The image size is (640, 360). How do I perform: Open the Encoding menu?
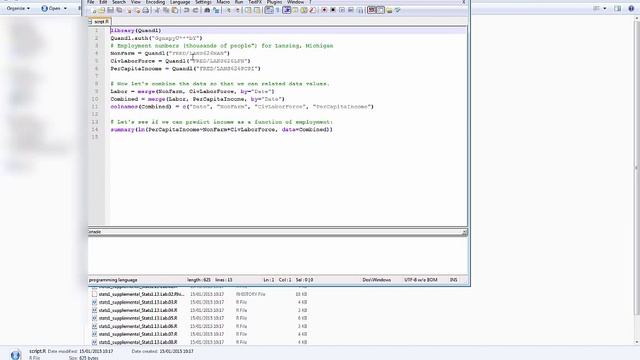coord(155,2)
